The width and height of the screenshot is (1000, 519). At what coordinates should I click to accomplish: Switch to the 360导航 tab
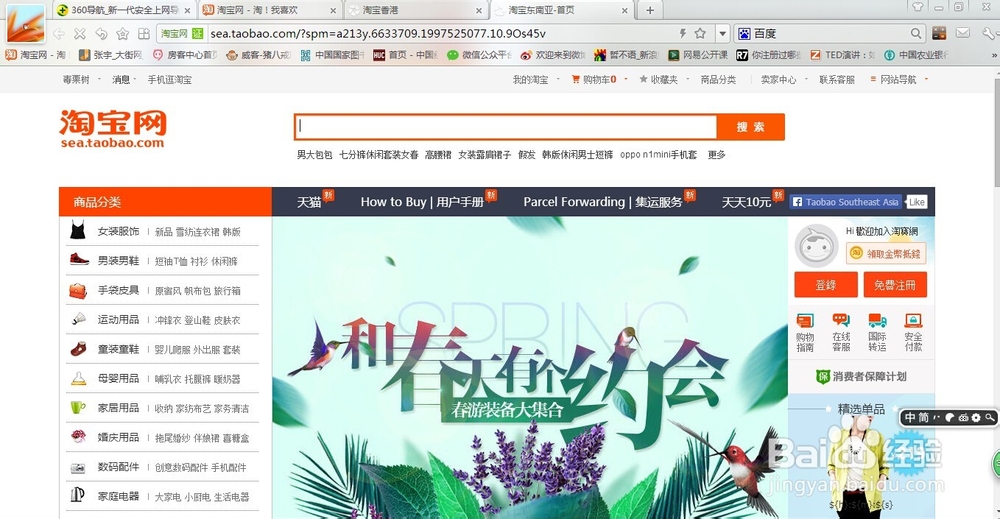tap(124, 10)
